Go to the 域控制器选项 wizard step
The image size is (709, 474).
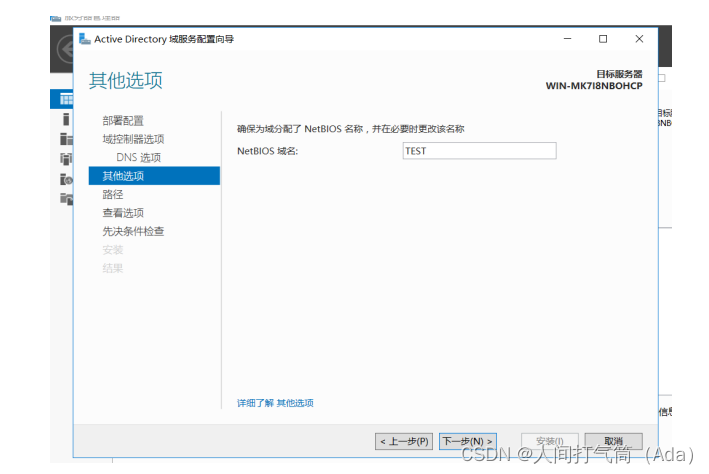coord(133,139)
